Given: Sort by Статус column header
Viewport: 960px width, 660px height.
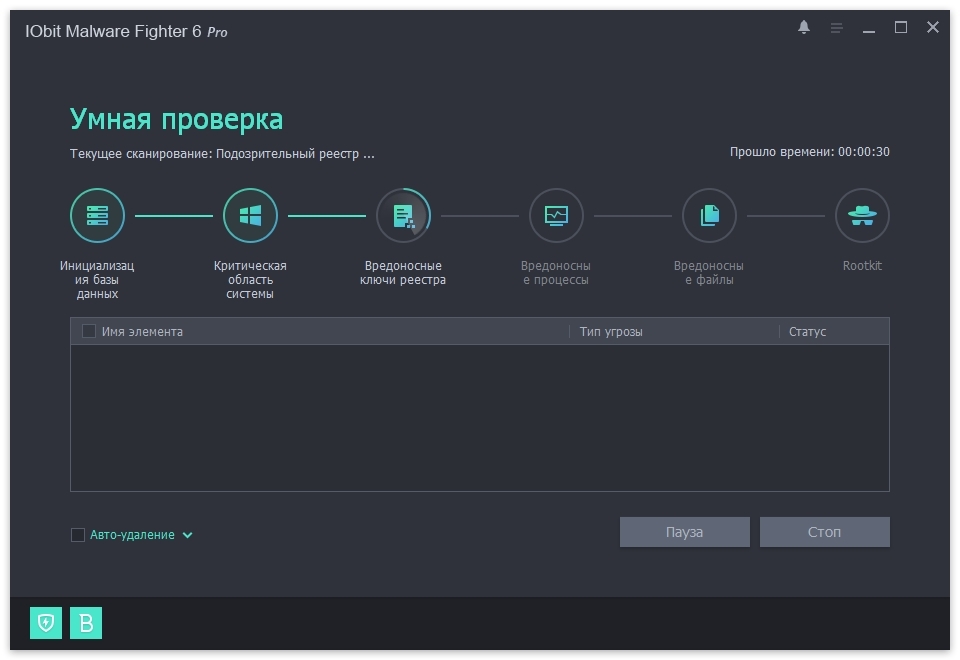Looking at the screenshot, I should tap(807, 331).
